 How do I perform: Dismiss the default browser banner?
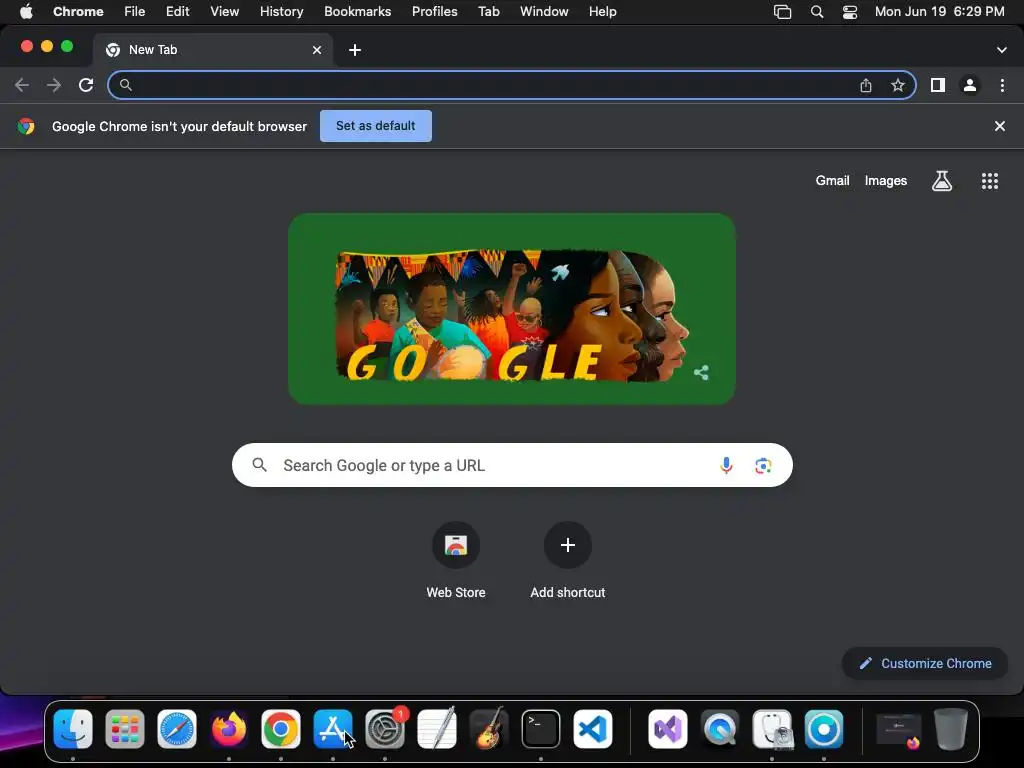coord(1000,126)
